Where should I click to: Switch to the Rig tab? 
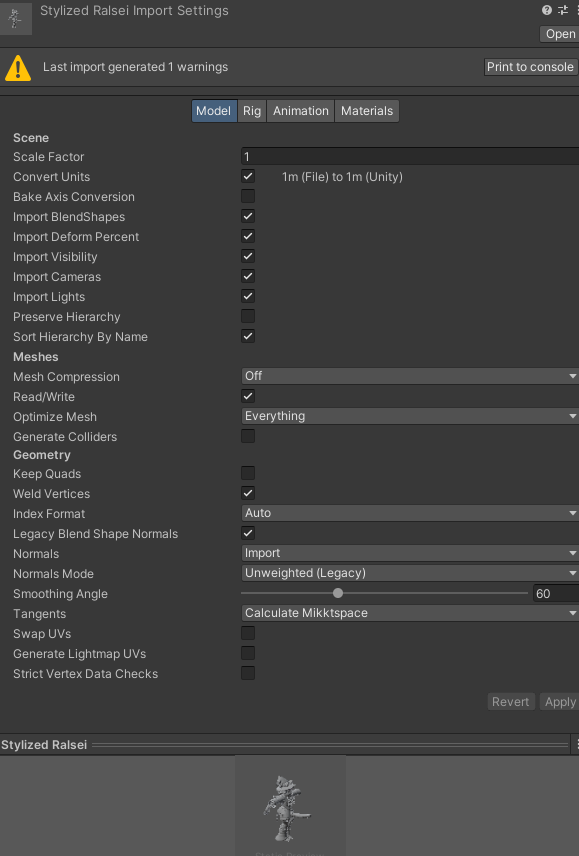point(252,111)
